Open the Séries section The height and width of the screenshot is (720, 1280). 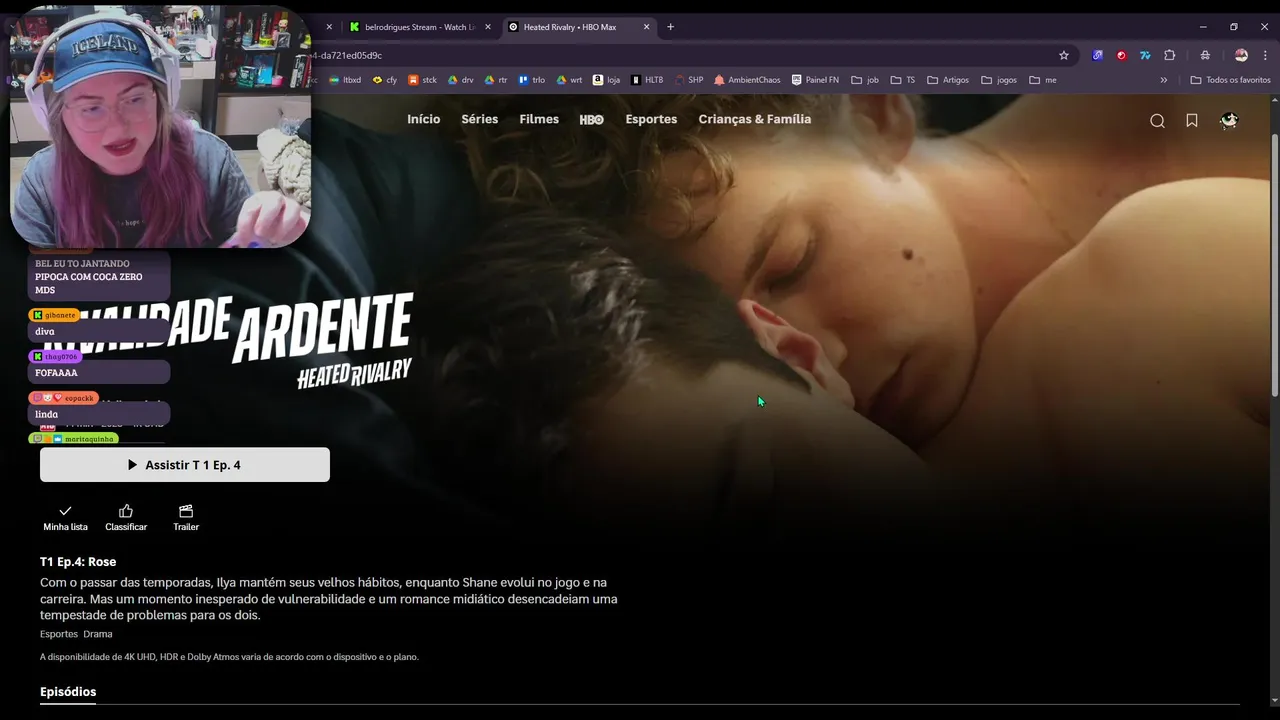click(479, 119)
